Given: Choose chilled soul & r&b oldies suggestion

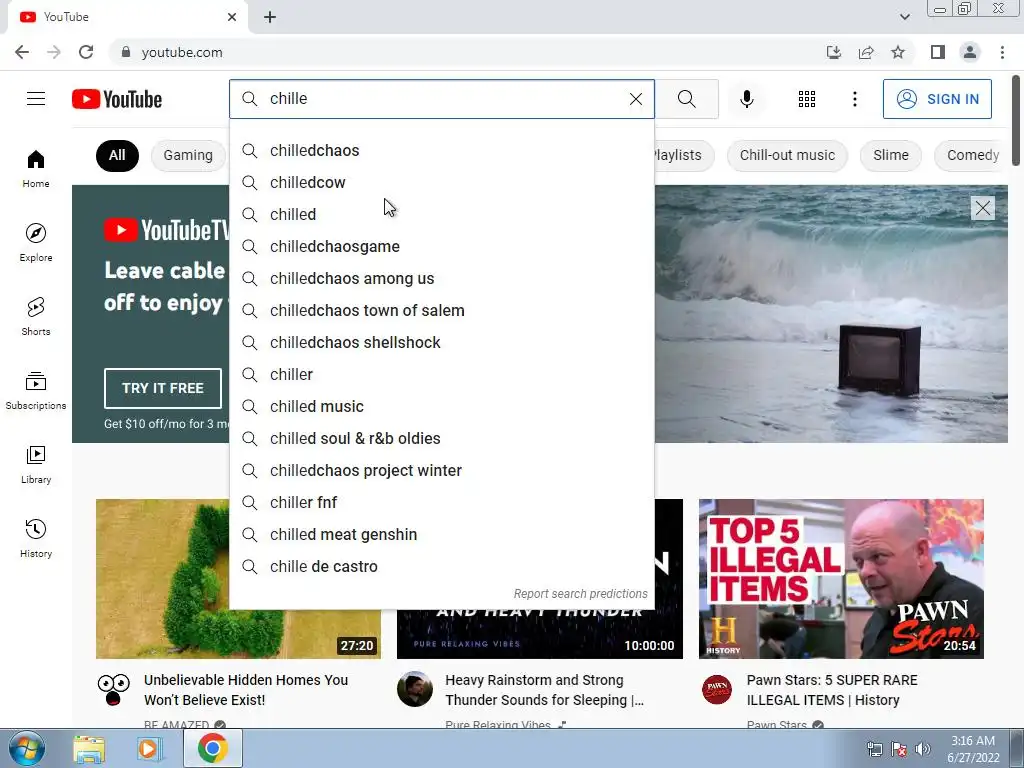Looking at the screenshot, I should (441, 438).
